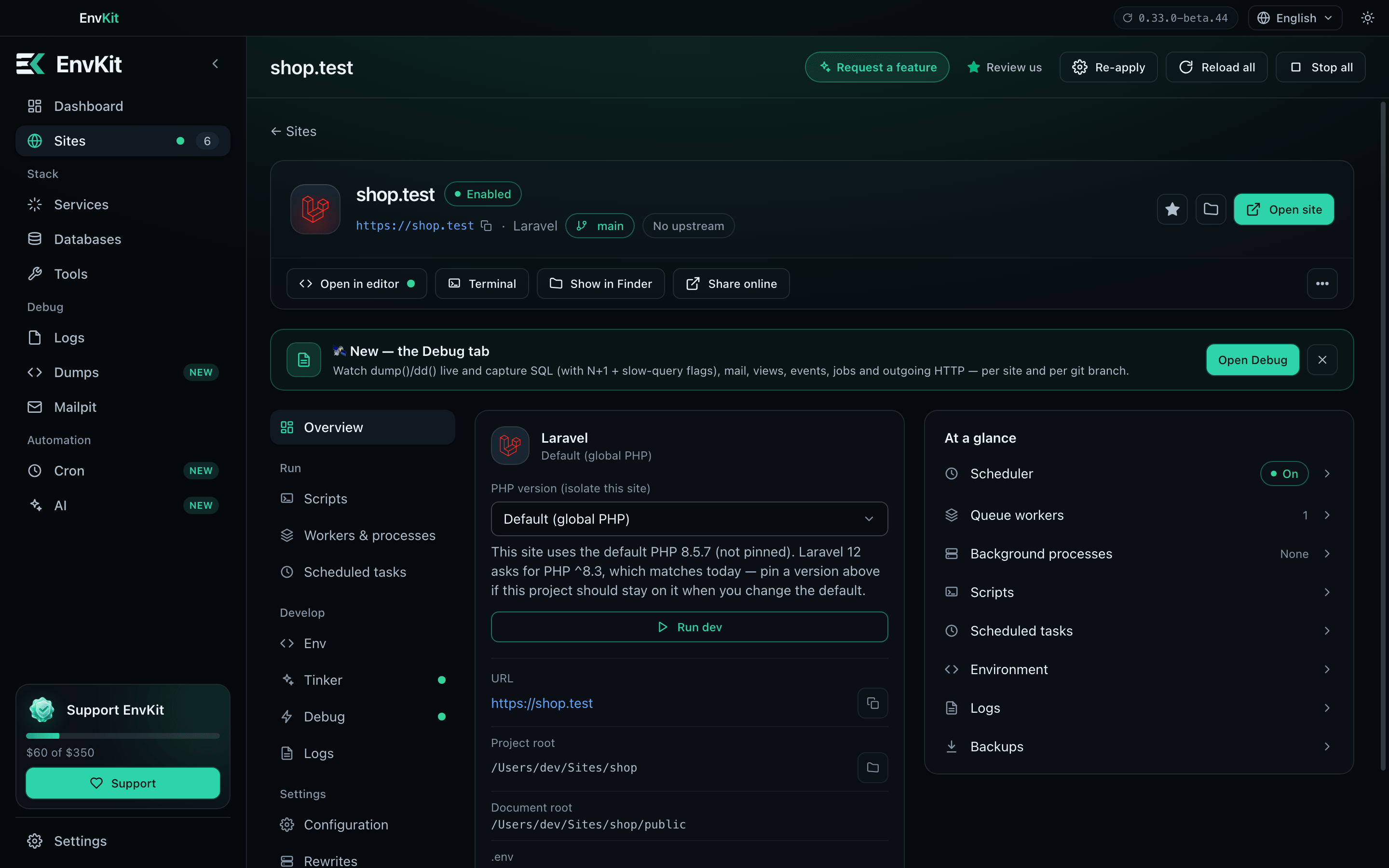The width and height of the screenshot is (1389, 868).
Task: Click Request a feature button
Action: coord(876,67)
